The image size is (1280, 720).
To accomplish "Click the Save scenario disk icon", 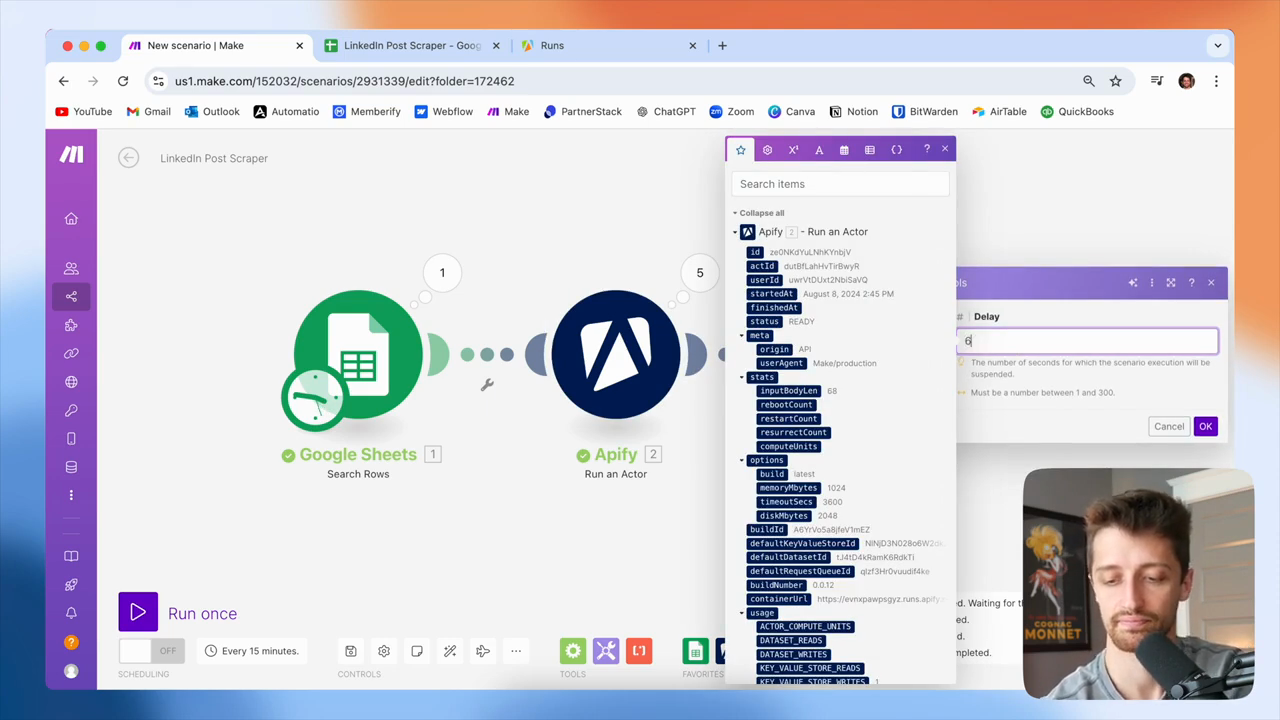I will point(351,651).
